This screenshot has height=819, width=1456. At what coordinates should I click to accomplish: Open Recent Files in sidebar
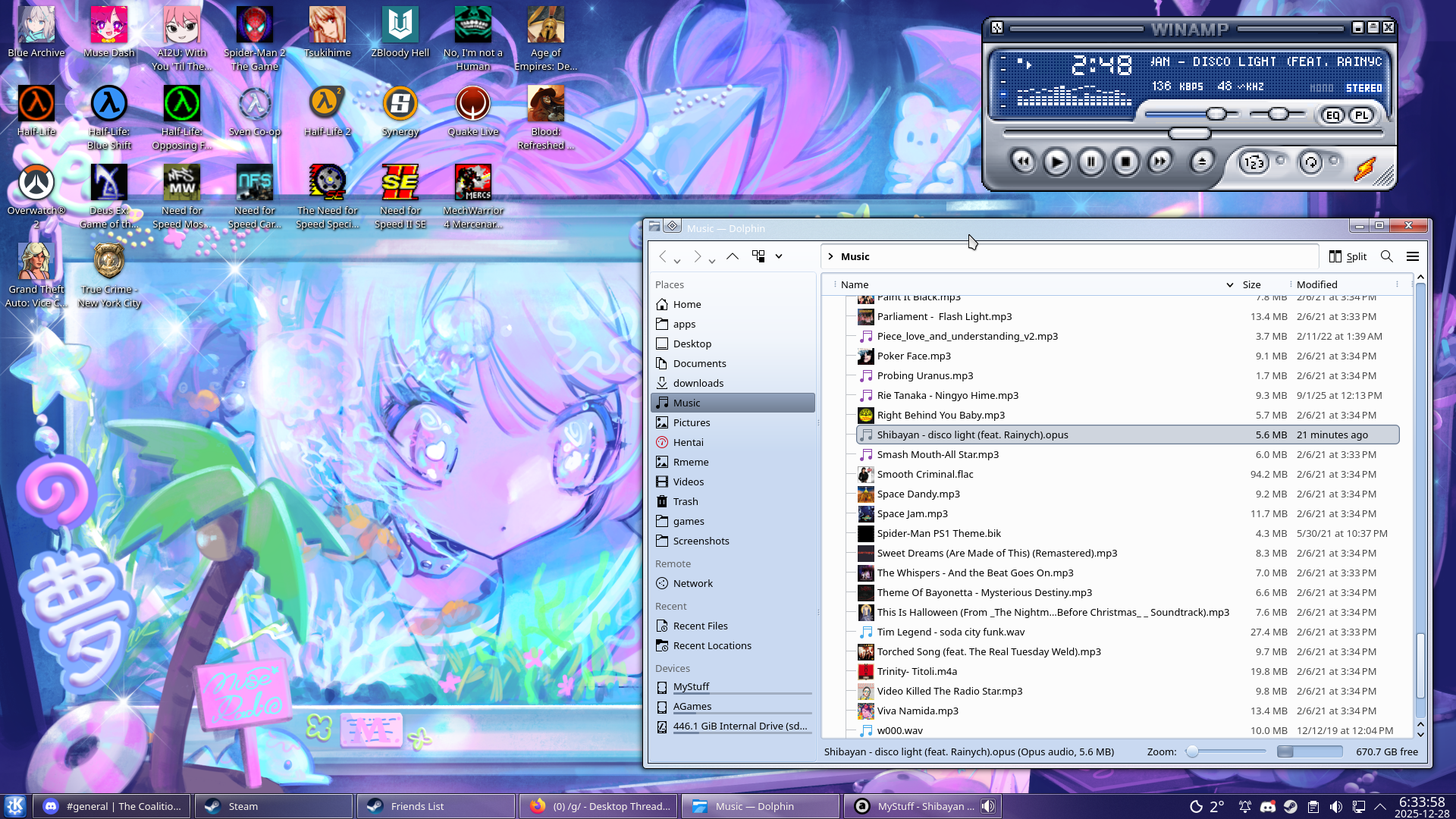pos(700,626)
